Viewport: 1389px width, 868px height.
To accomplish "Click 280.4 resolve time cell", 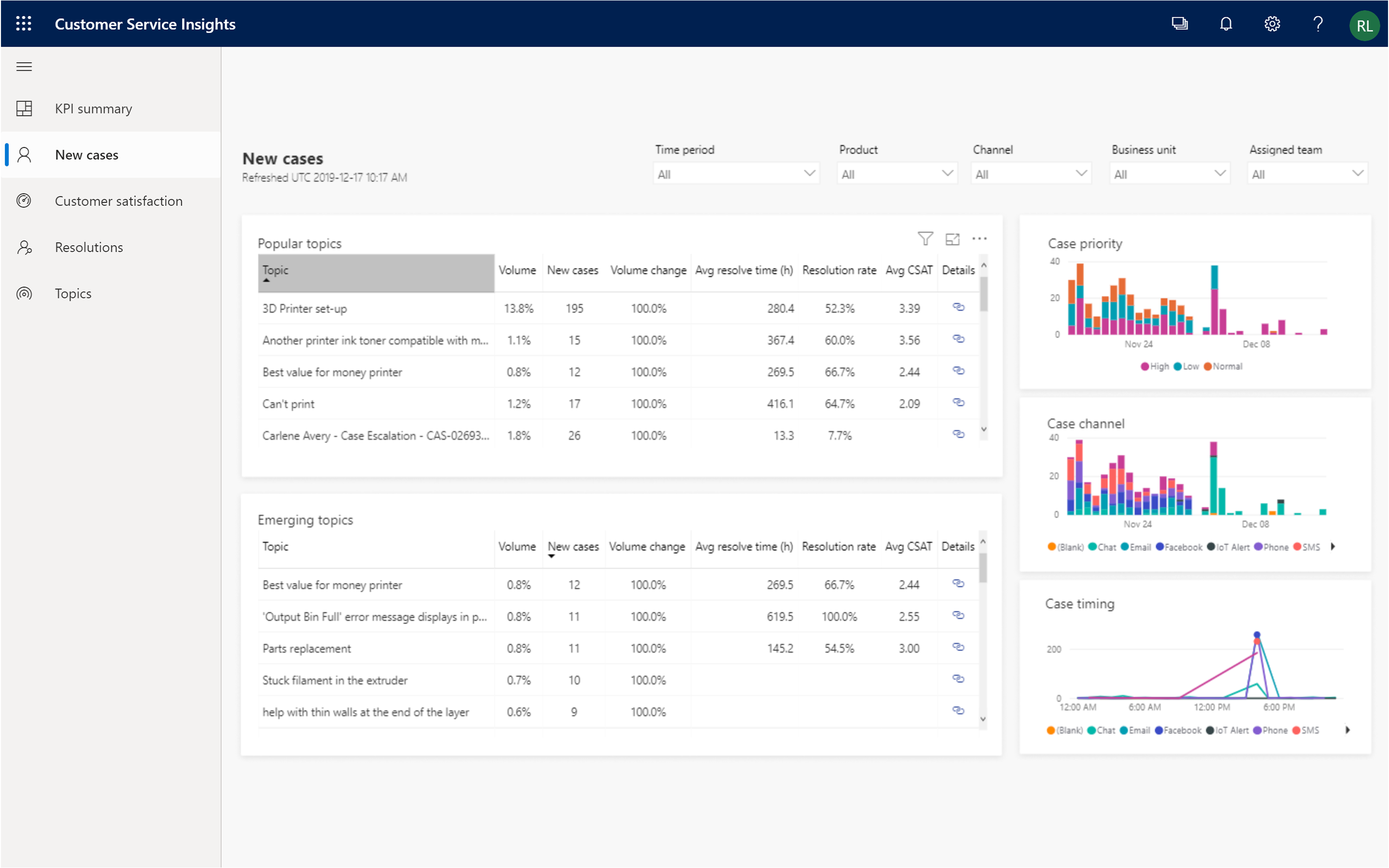I will (781, 308).
